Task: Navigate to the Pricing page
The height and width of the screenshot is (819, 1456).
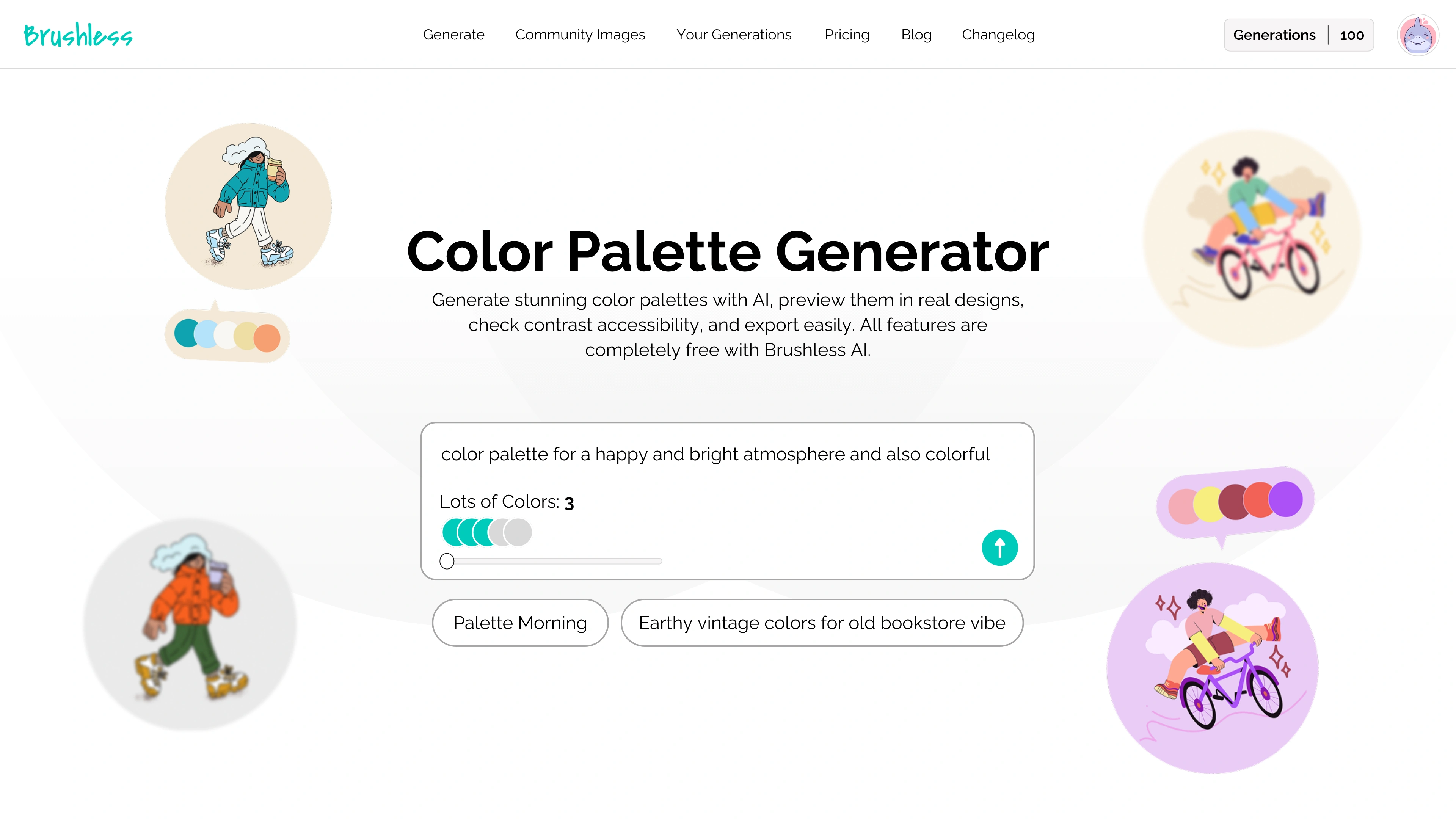Action: point(847,35)
